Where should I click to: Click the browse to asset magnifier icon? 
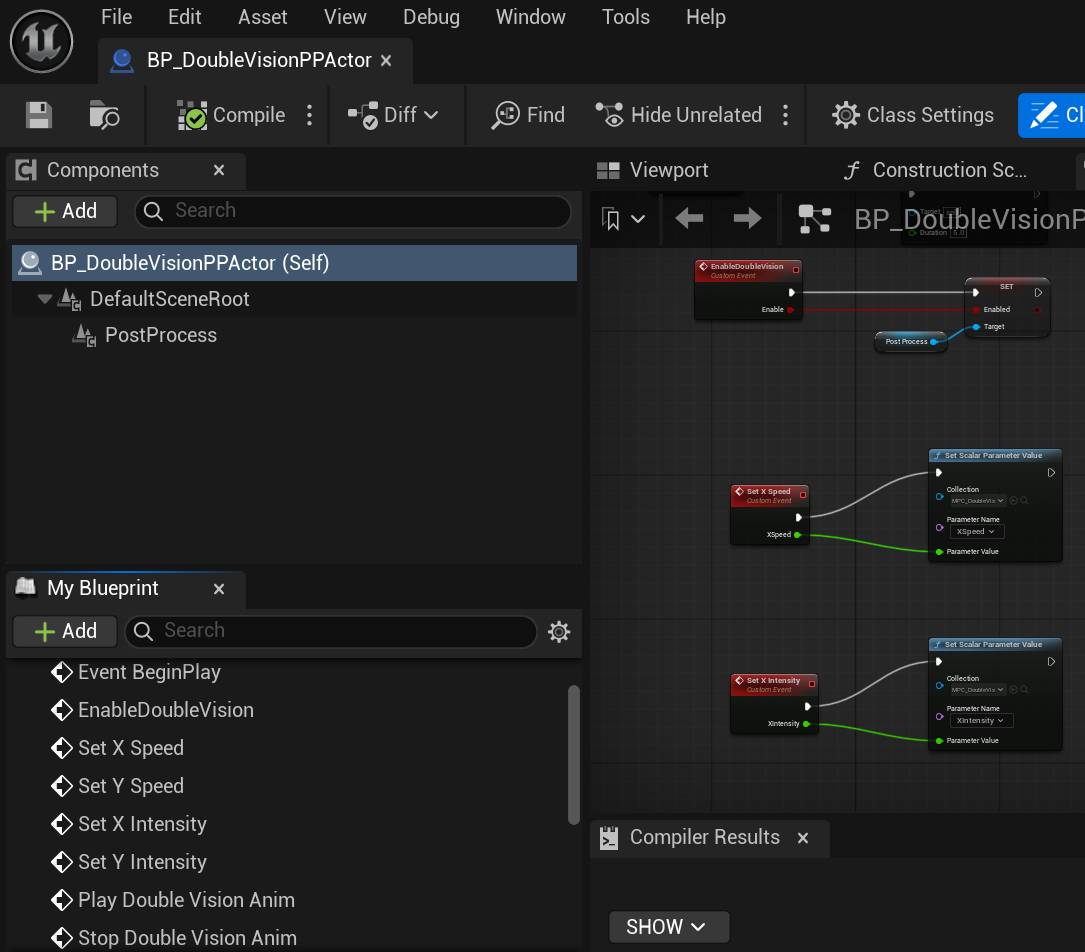(x=103, y=115)
